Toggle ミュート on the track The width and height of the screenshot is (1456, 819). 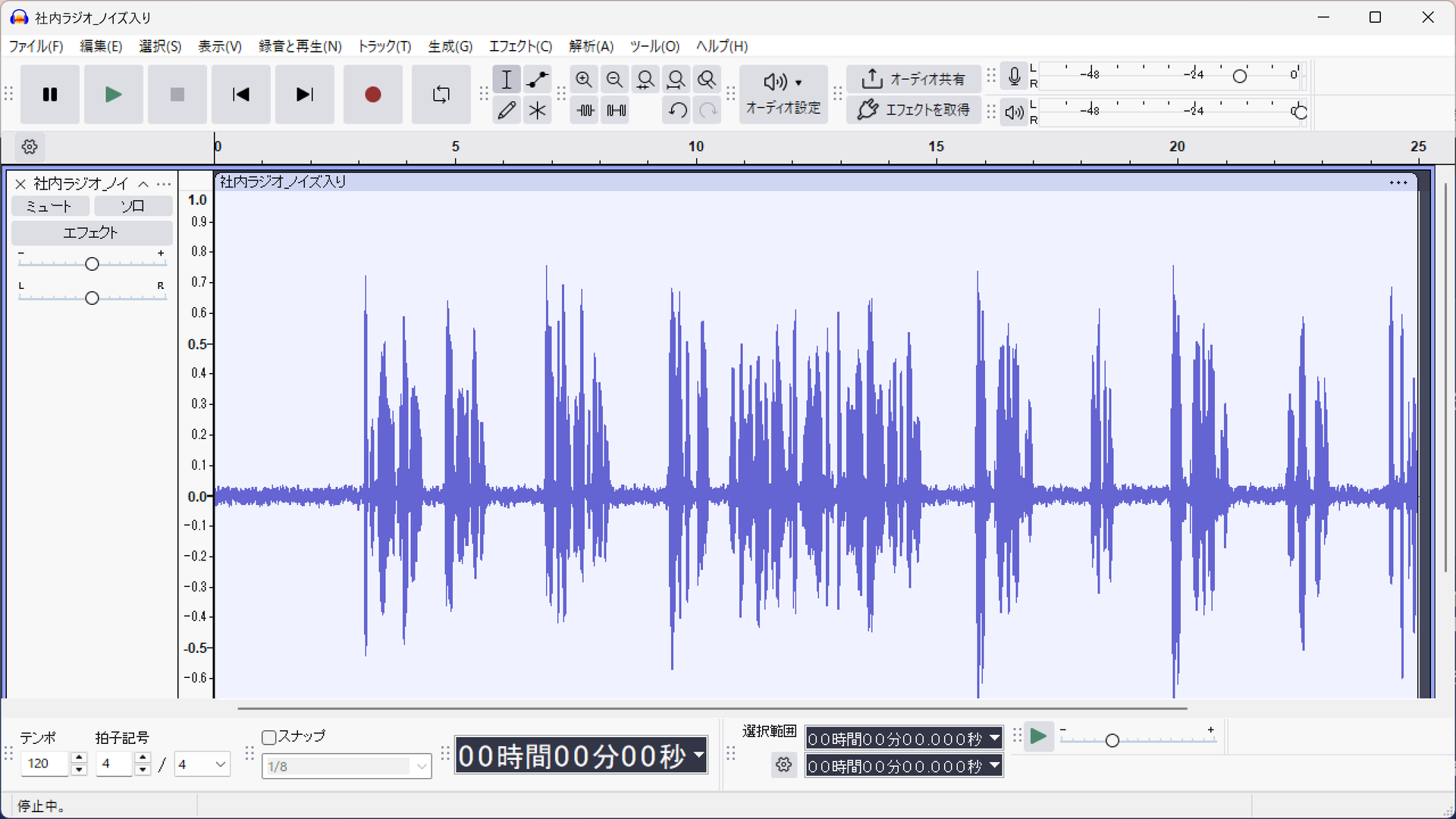tap(50, 206)
